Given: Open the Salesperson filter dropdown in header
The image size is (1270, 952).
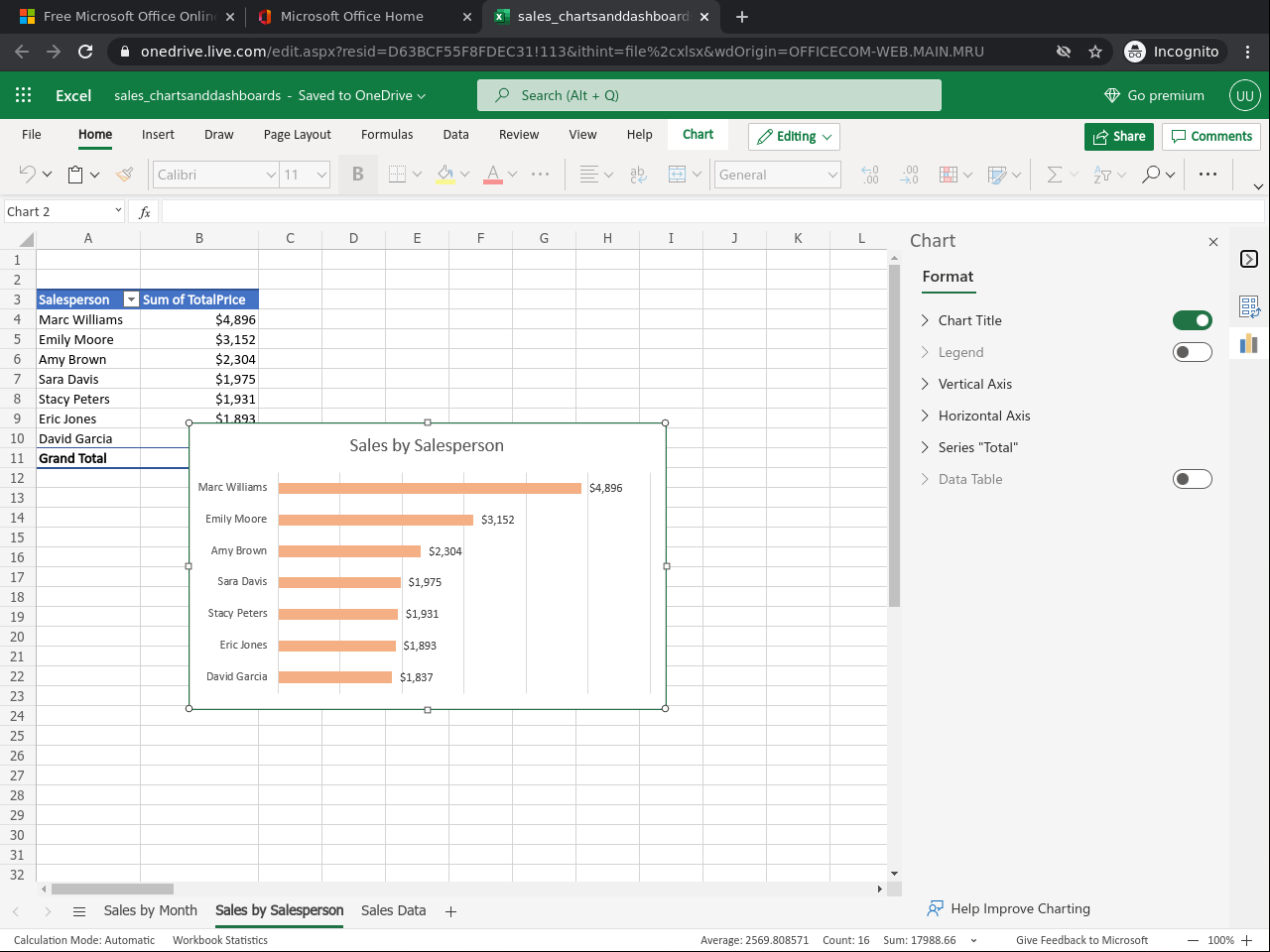Looking at the screenshot, I should pyautogui.click(x=130, y=299).
